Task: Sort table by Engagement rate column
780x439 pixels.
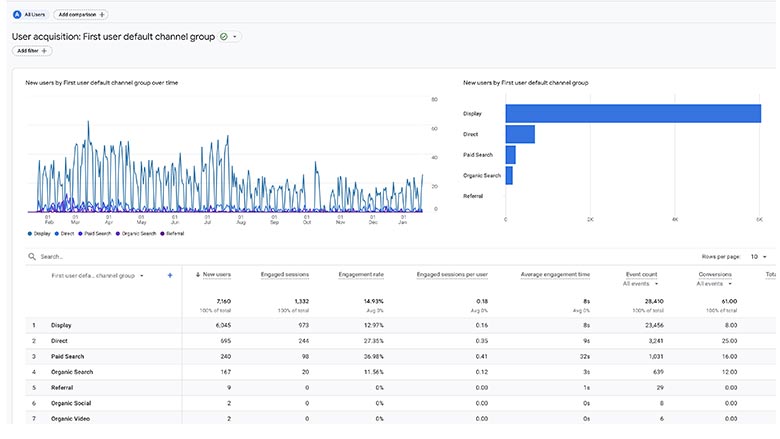Action: coord(361,275)
